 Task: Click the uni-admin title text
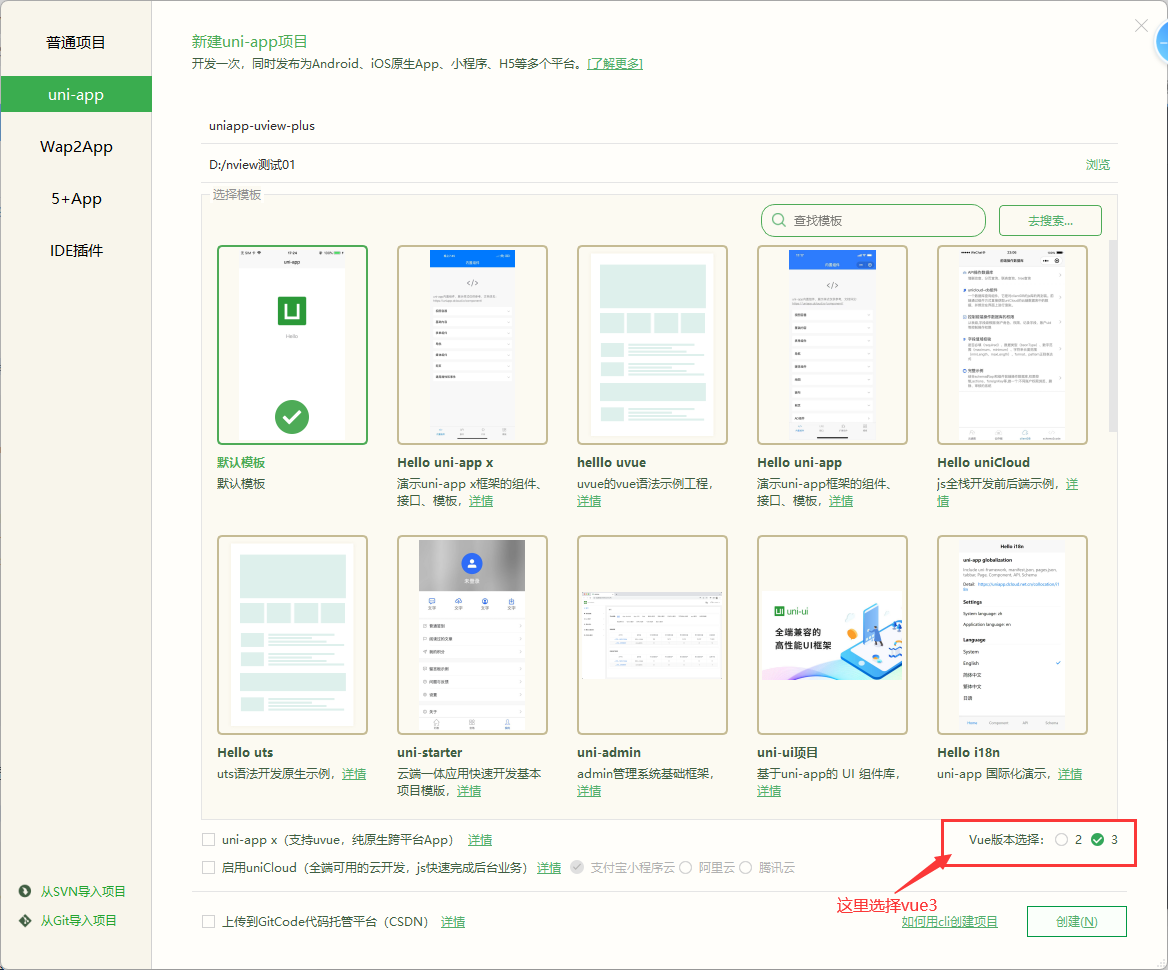[609, 752]
